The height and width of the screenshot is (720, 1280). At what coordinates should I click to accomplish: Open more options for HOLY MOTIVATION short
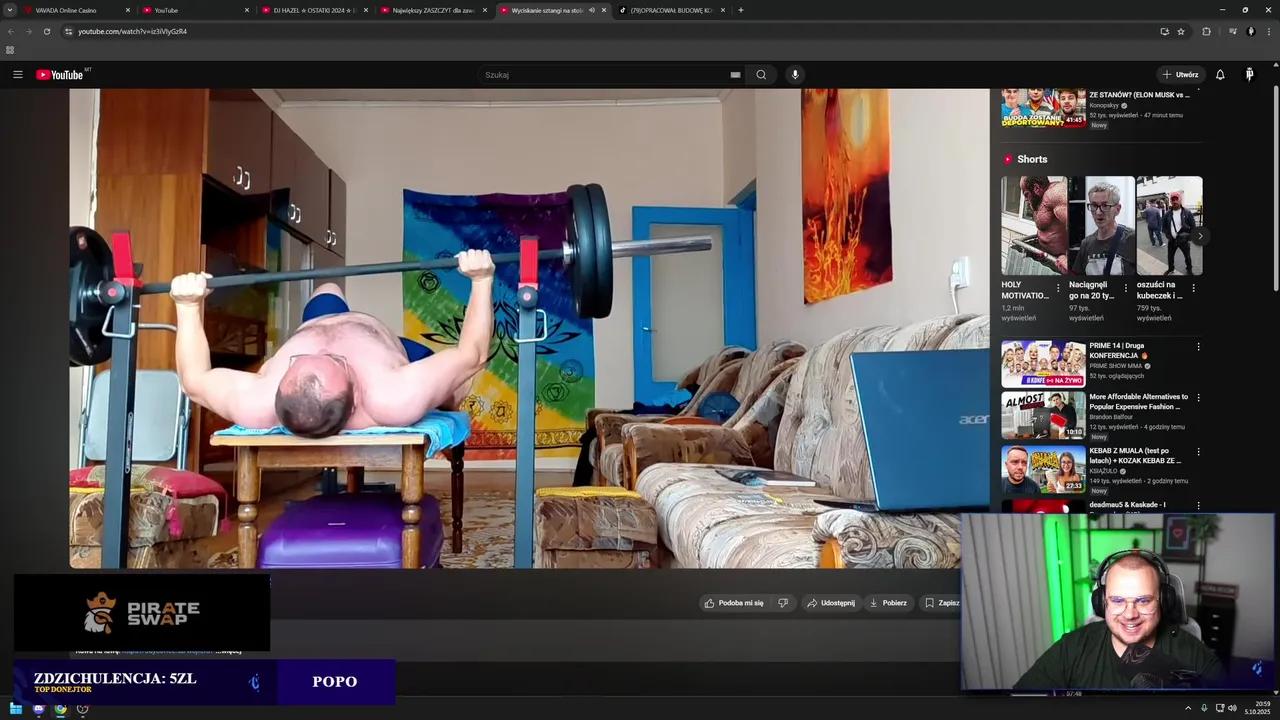pyautogui.click(x=1058, y=288)
